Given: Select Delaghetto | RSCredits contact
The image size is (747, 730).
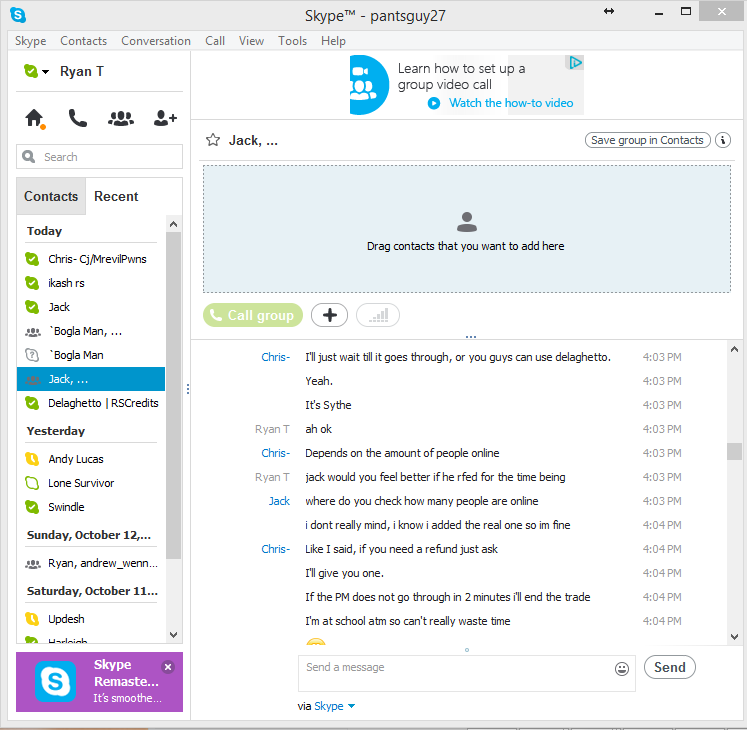Looking at the screenshot, I should pos(91,403).
